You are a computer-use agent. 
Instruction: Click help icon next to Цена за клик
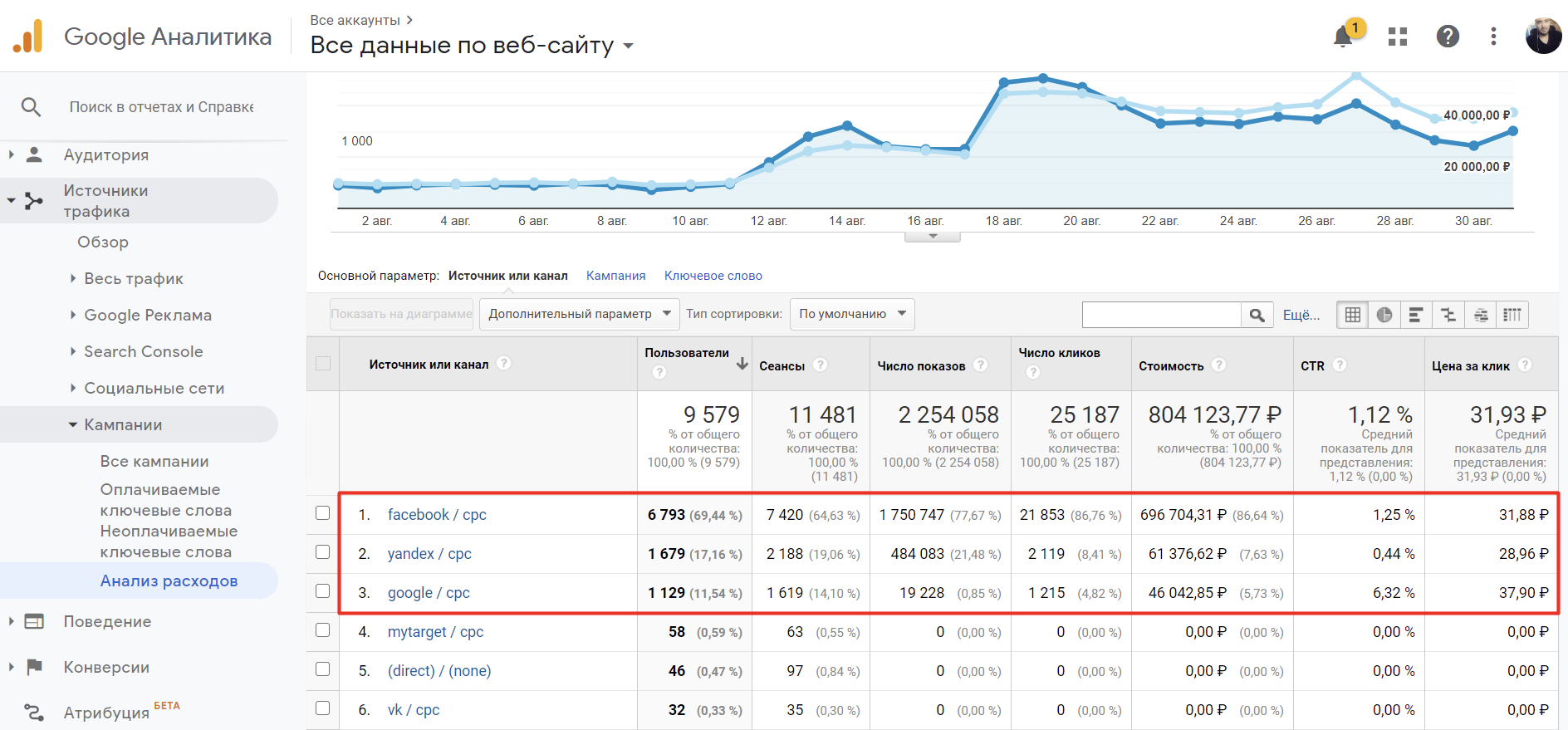[1525, 365]
